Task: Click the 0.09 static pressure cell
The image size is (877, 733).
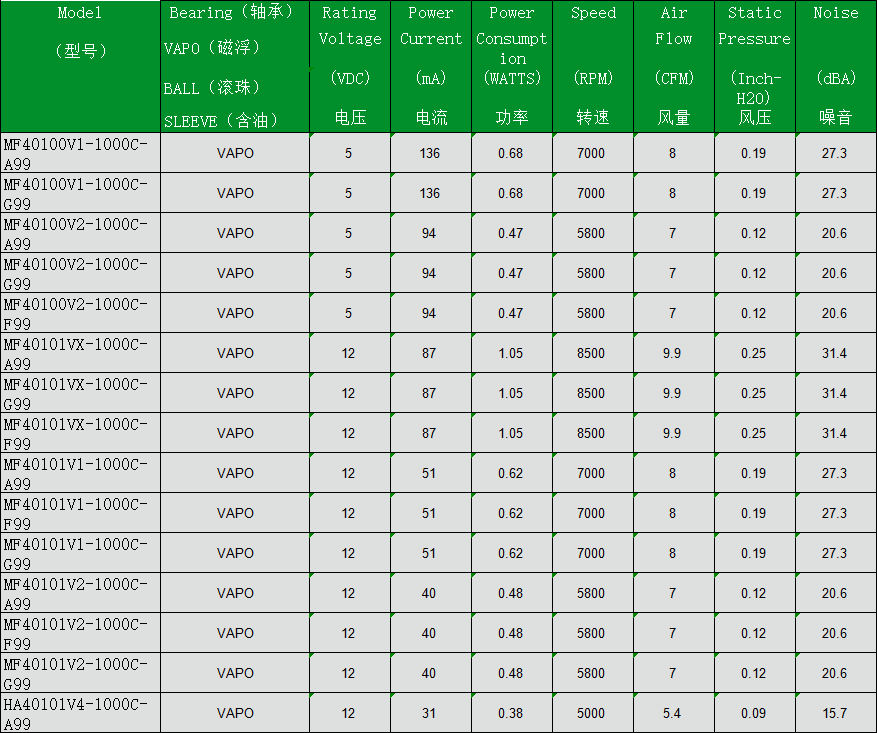Action: [753, 713]
